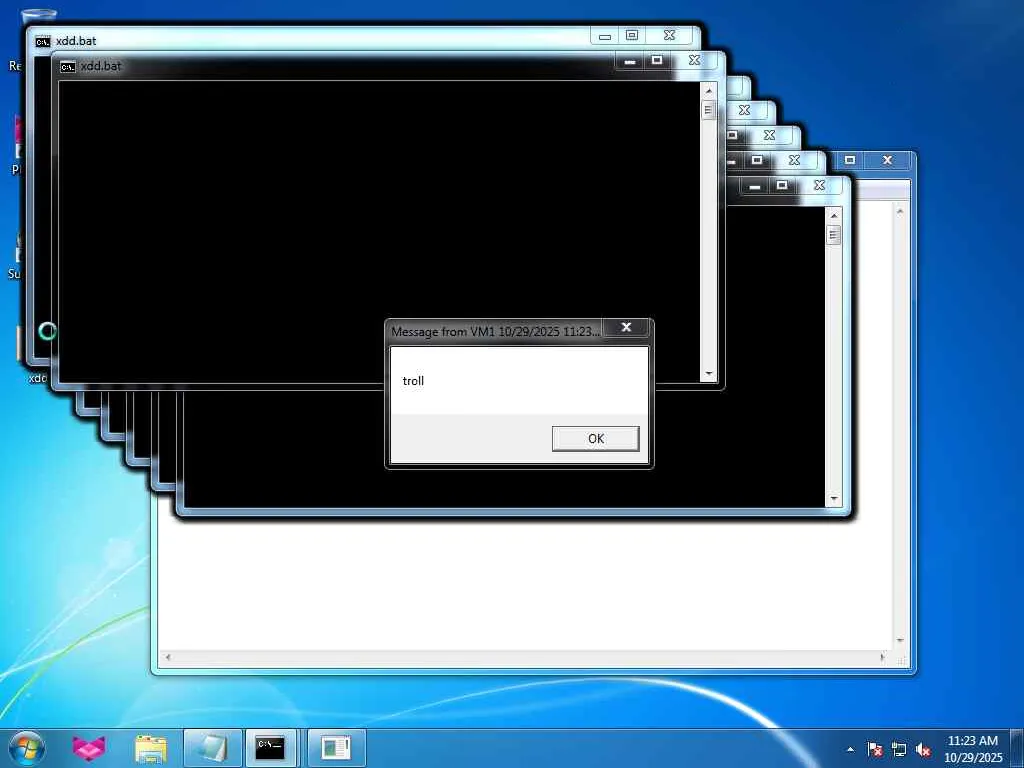This screenshot has width=1024, height=768.
Task: Maximize the lowest console window
Action: (782, 186)
